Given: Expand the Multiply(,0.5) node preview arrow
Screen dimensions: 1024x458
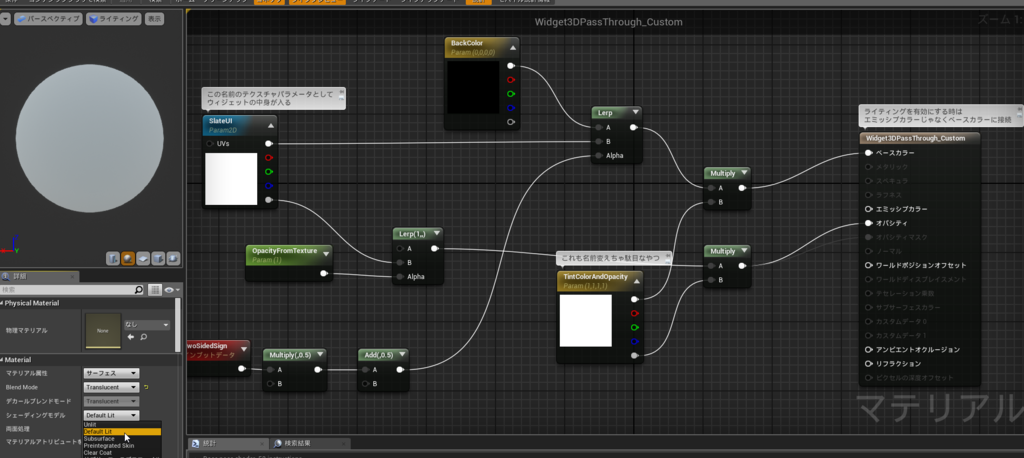Looking at the screenshot, I should pos(320,355).
